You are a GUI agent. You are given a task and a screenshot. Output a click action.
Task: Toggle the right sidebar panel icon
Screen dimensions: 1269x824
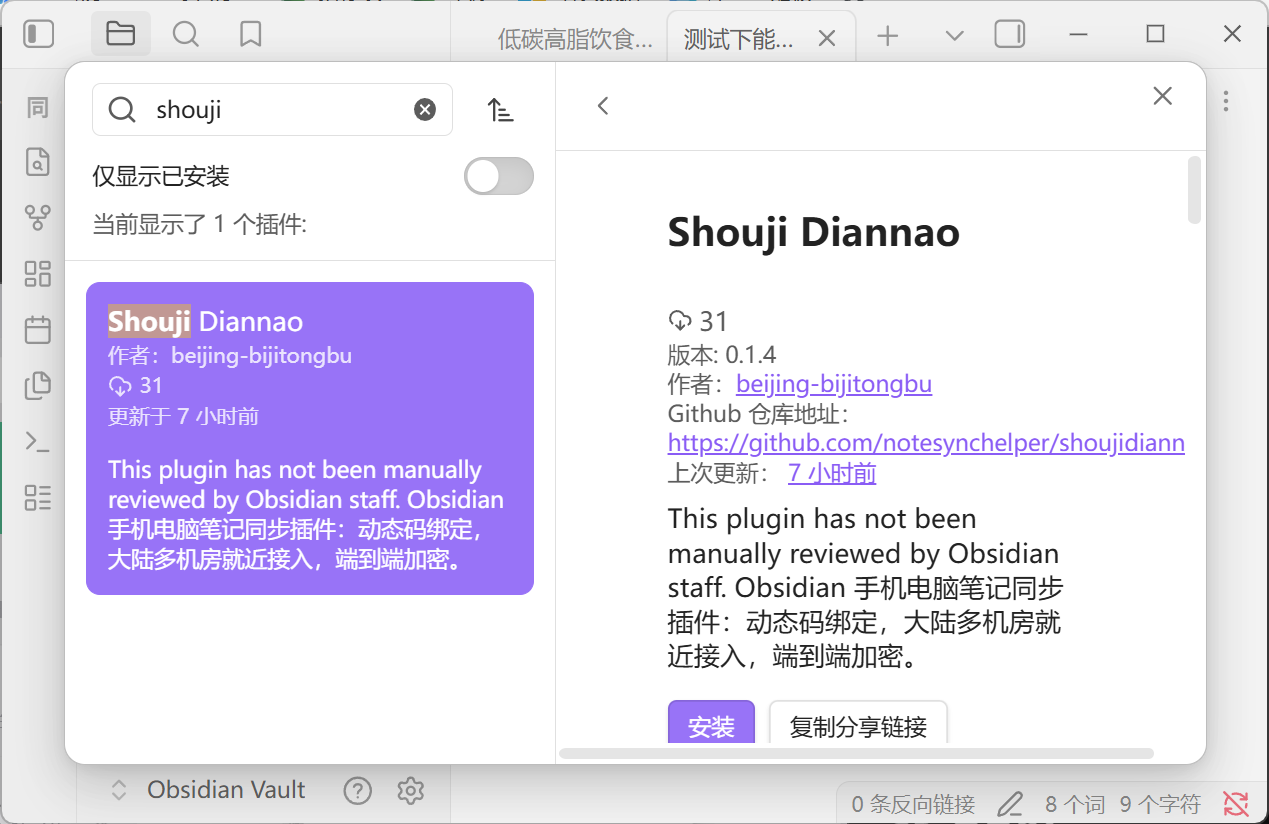tap(1010, 35)
